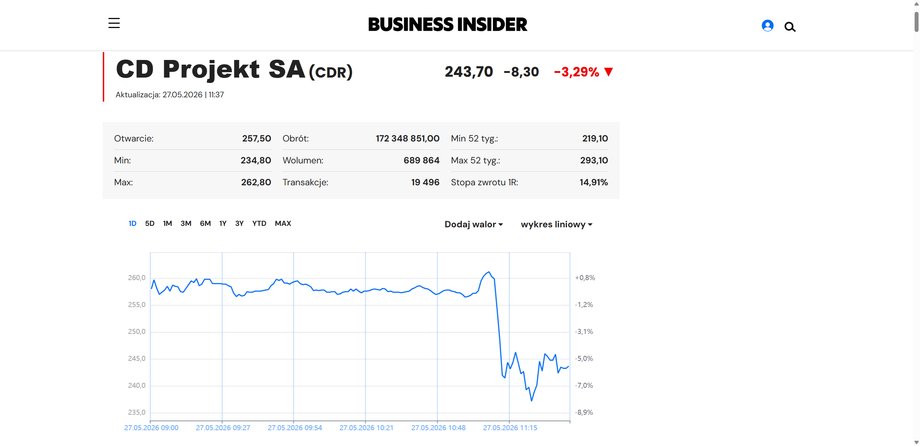The height and width of the screenshot is (446, 920).
Task: Show the MAX chart range
Action: [283, 224]
